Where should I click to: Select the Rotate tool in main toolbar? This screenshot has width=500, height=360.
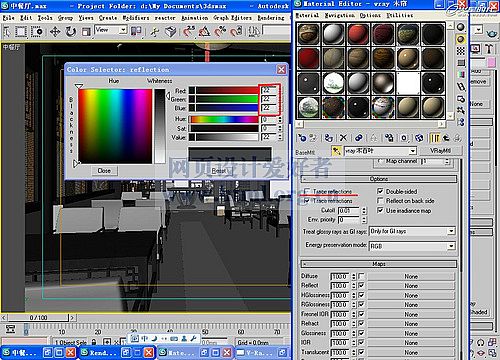pyautogui.click(x=70, y=32)
